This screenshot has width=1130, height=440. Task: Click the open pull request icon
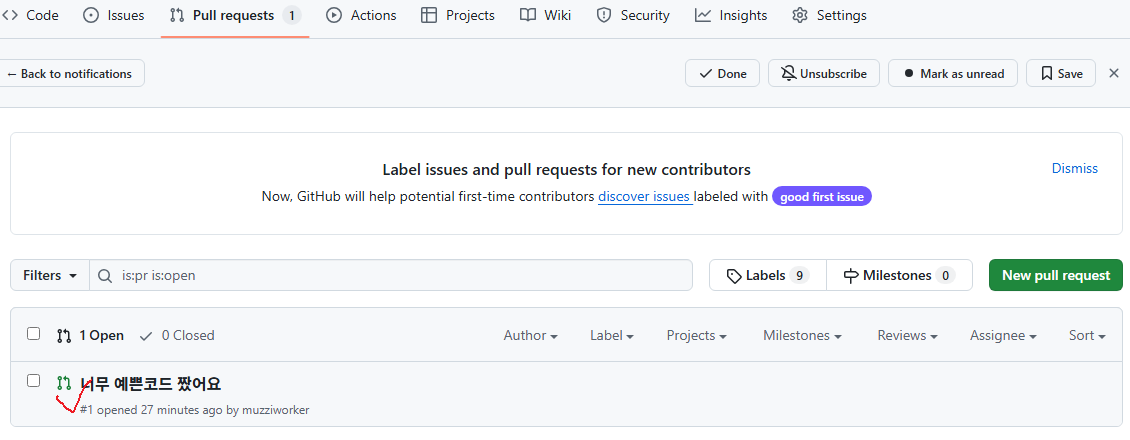64,383
